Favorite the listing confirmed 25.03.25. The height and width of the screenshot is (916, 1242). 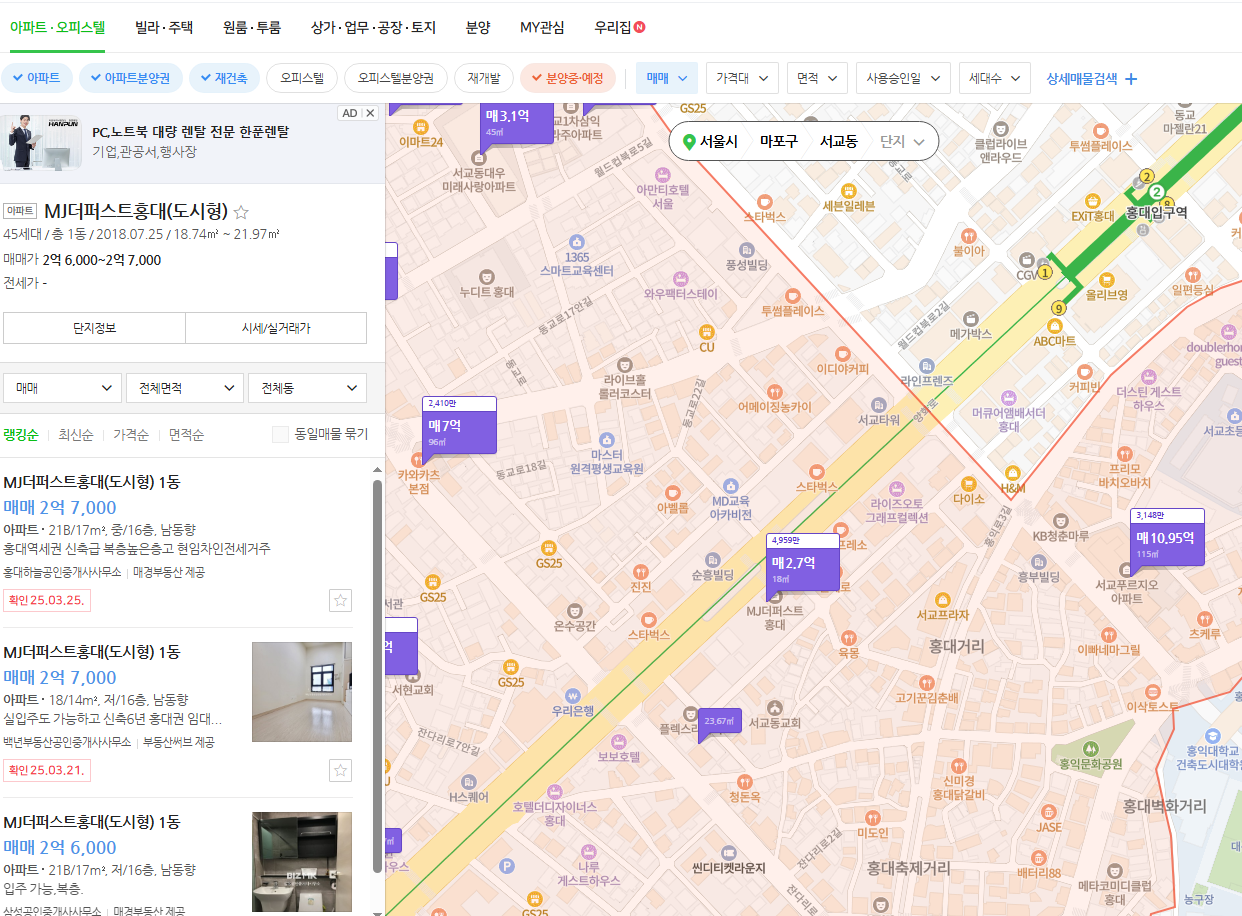click(x=341, y=600)
